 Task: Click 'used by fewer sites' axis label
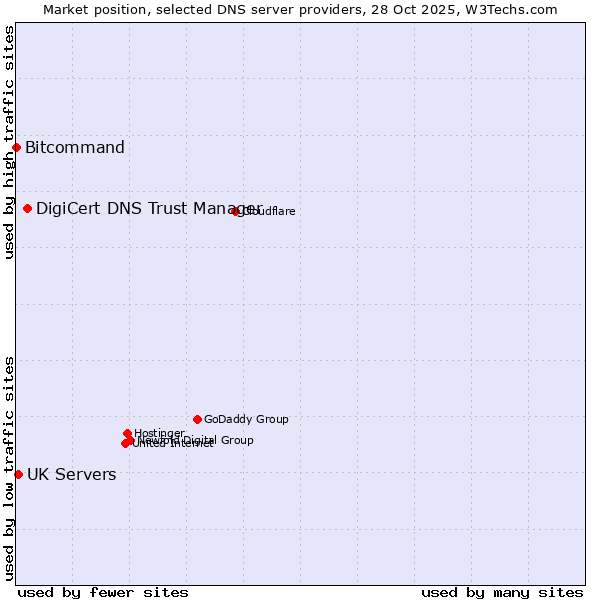(103, 592)
